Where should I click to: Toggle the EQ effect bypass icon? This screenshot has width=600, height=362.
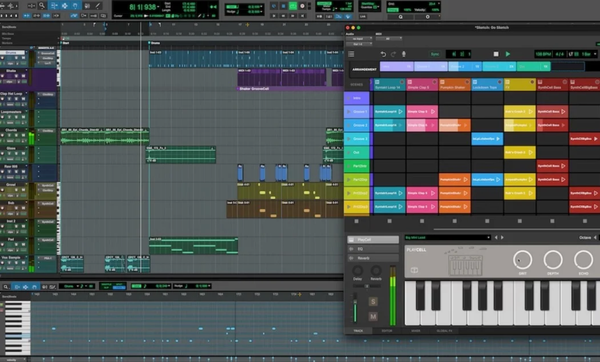[351, 249]
